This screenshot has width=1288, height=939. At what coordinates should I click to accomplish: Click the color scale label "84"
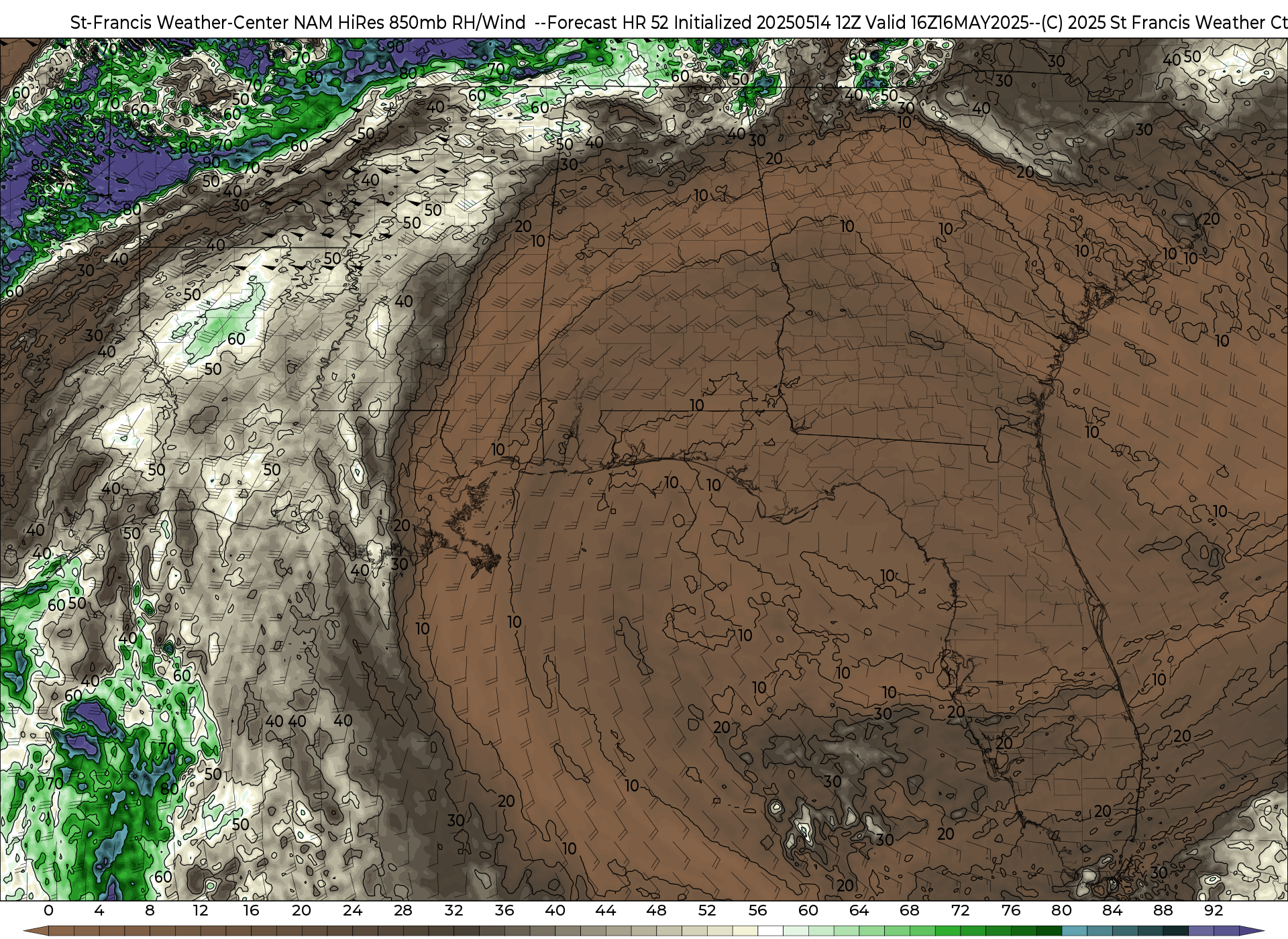point(1112,910)
